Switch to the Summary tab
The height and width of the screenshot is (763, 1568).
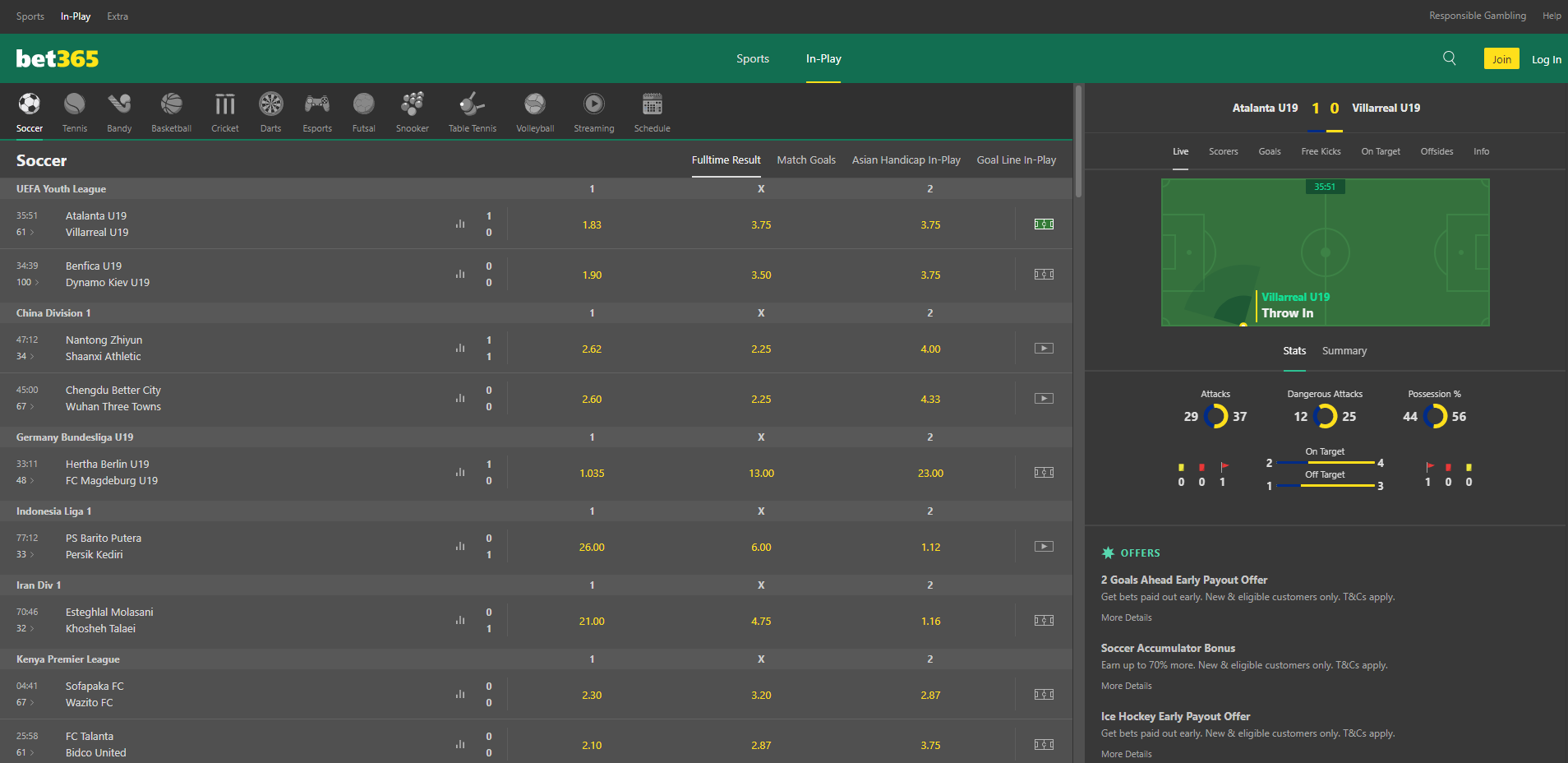coord(1344,351)
